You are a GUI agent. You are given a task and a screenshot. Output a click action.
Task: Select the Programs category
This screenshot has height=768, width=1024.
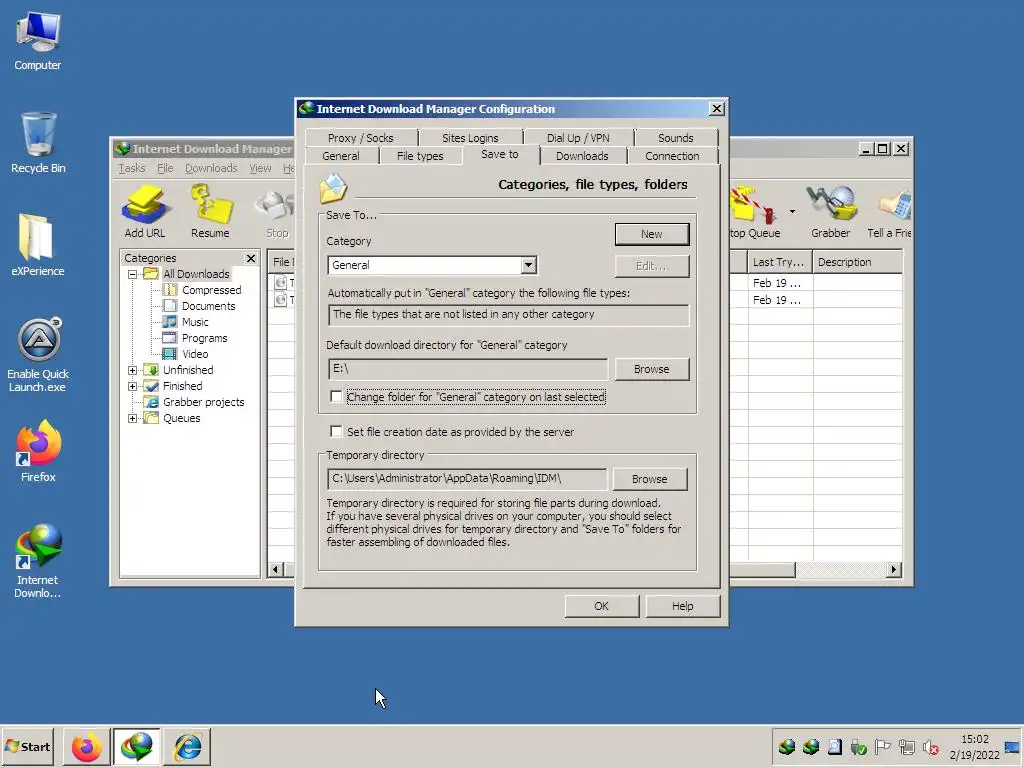pyautogui.click(x=204, y=338)
